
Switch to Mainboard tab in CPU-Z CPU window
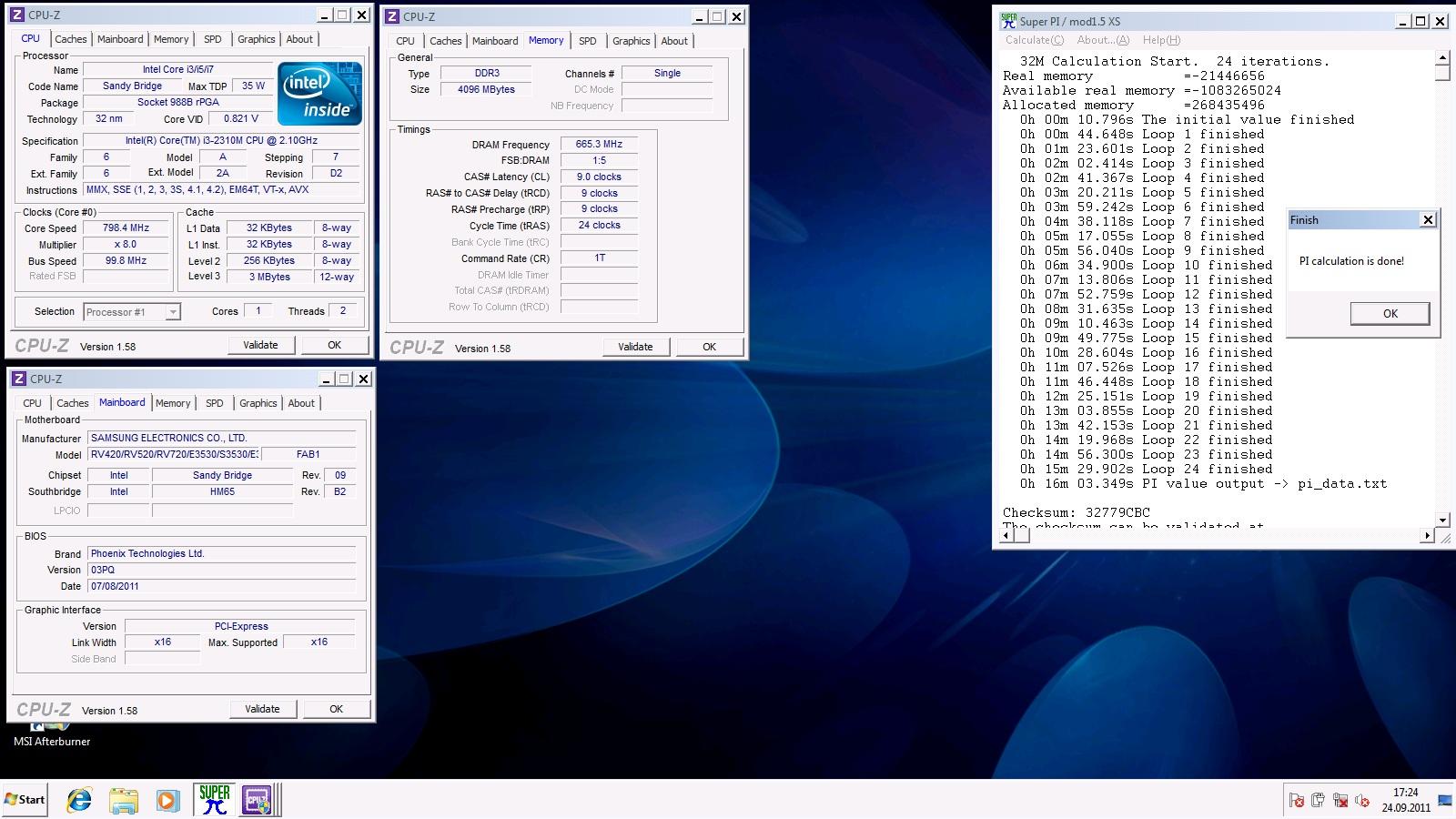coord(120,39)
